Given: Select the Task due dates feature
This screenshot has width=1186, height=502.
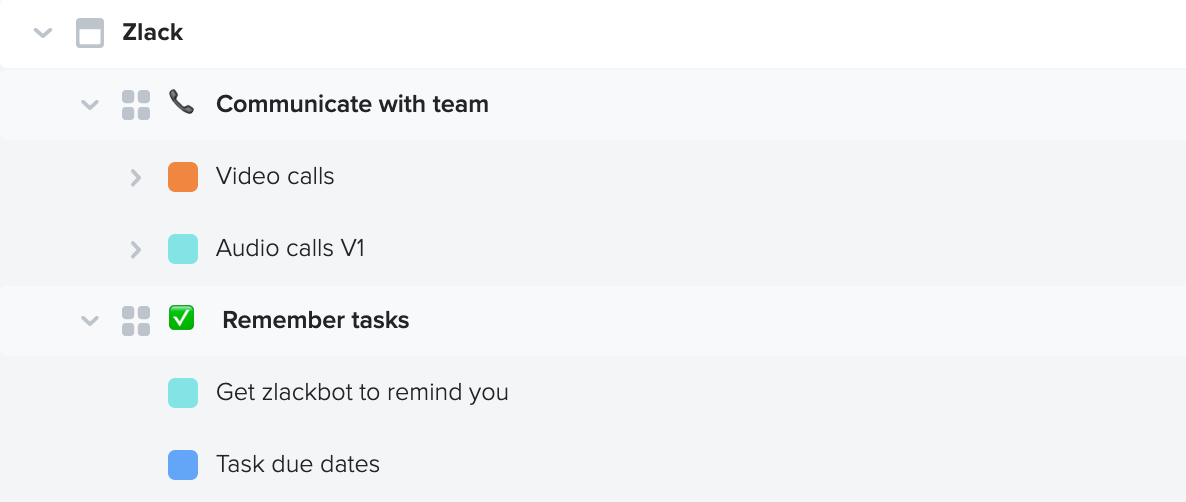Looking at the screenshot, I should click(298, 464).
